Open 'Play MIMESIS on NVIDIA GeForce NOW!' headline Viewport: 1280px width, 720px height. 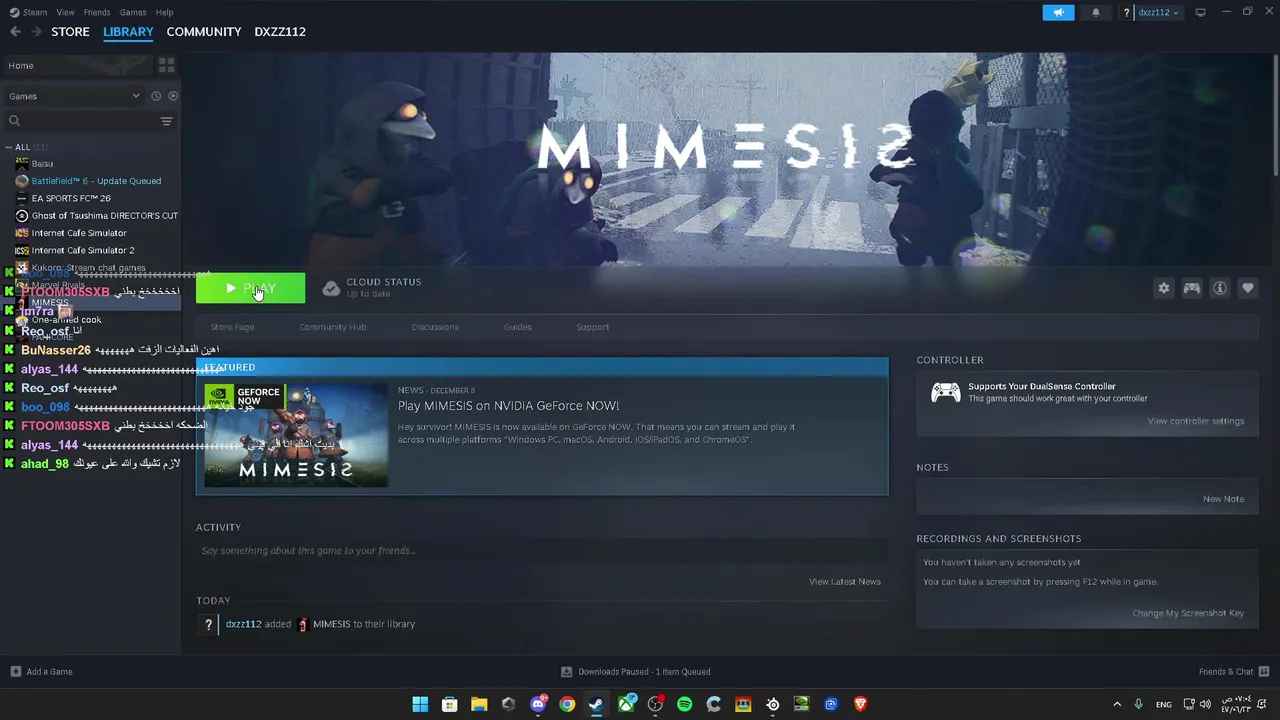click(x=509, y=406)
